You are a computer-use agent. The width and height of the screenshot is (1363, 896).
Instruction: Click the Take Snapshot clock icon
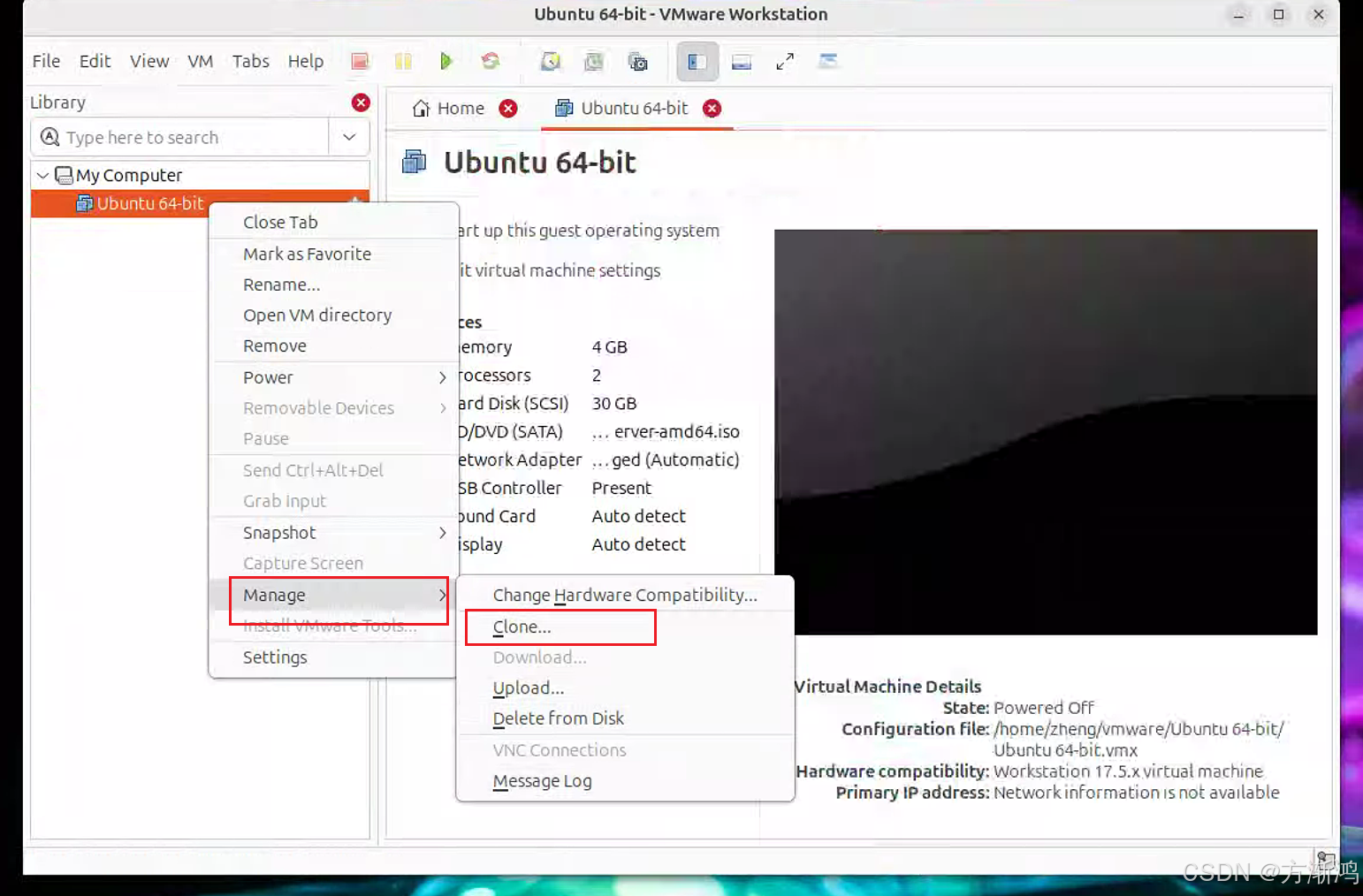coord(551,61)
